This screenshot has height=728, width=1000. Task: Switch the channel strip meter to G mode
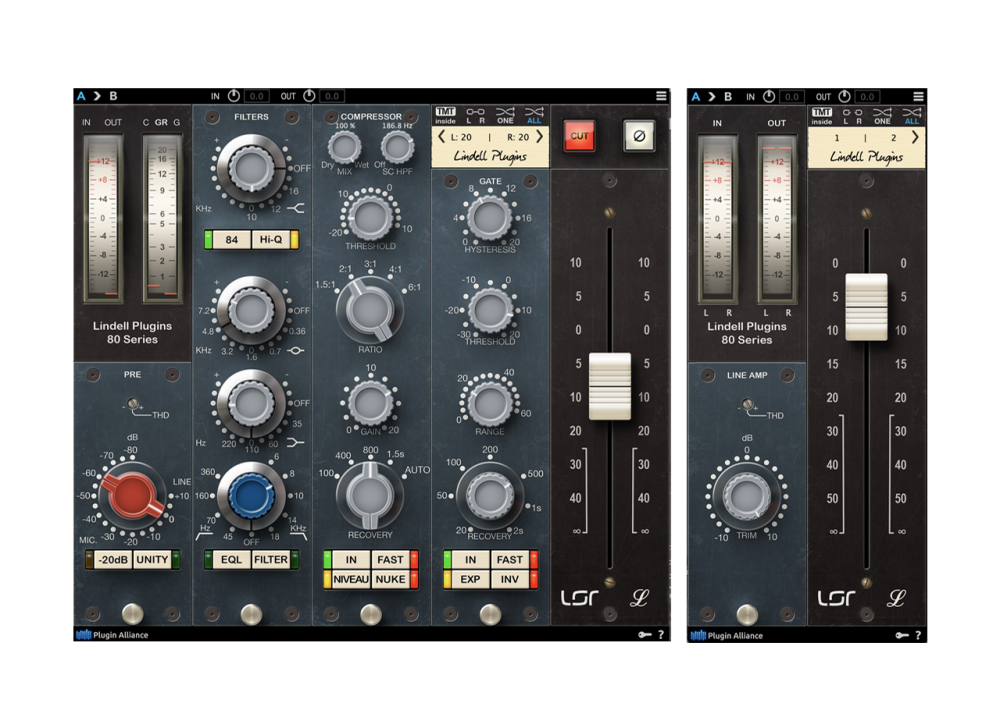click(x=177, y=122)
